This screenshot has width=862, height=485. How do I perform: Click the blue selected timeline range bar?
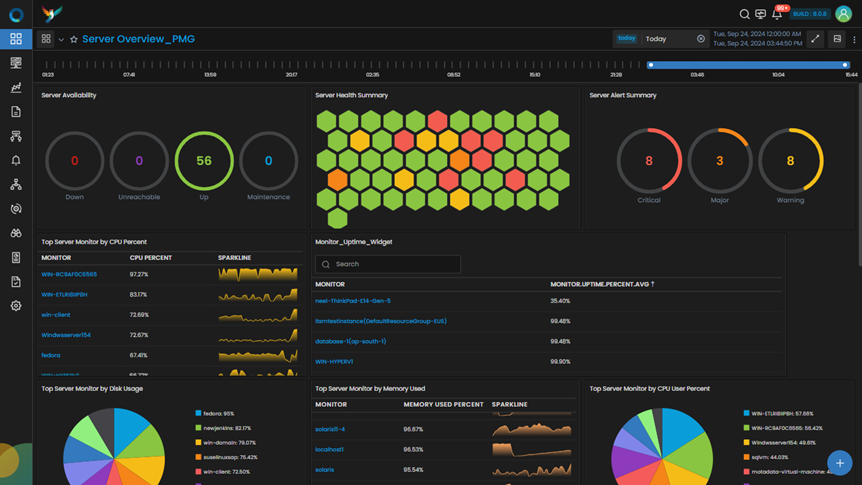pyautogui.click(x=748, y=65)
